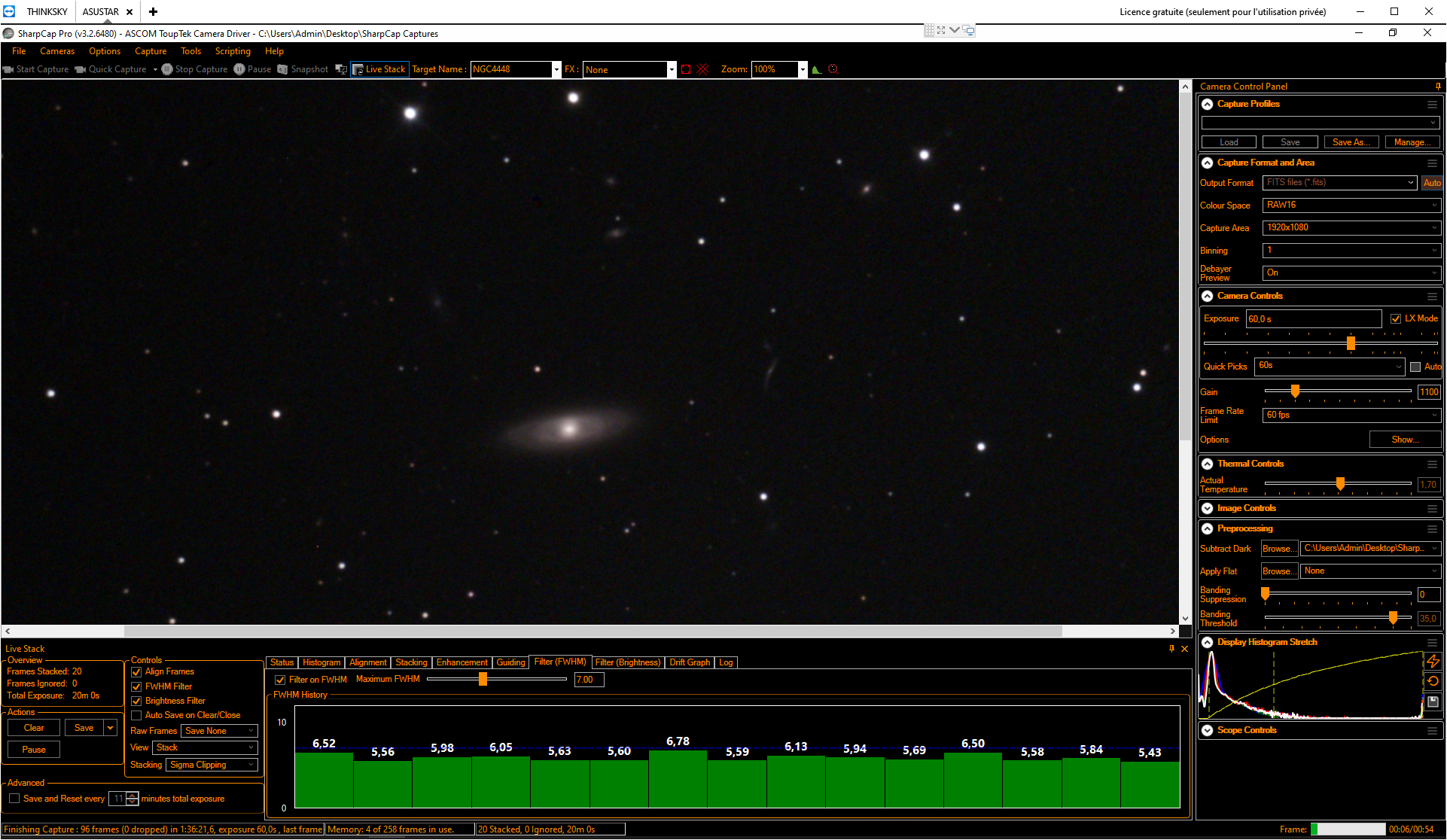
Task: Switch to the Enhancement tab
Action: pyautogui.click(x=462, y=663)
